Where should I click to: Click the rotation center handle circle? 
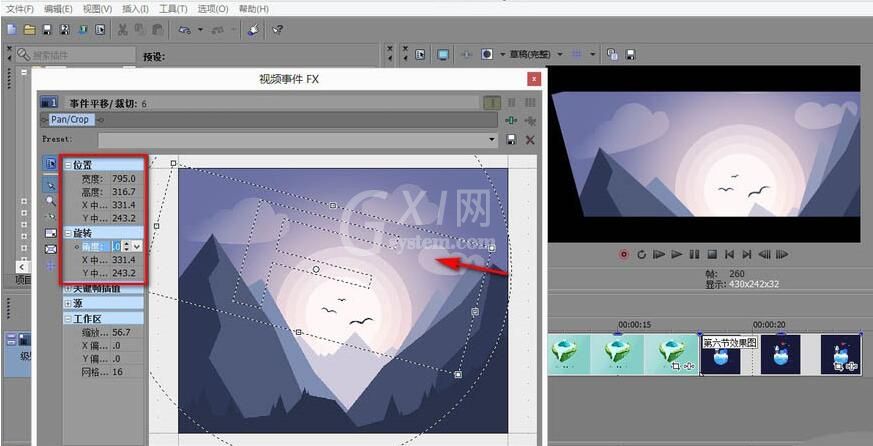(x=316, y=269)
